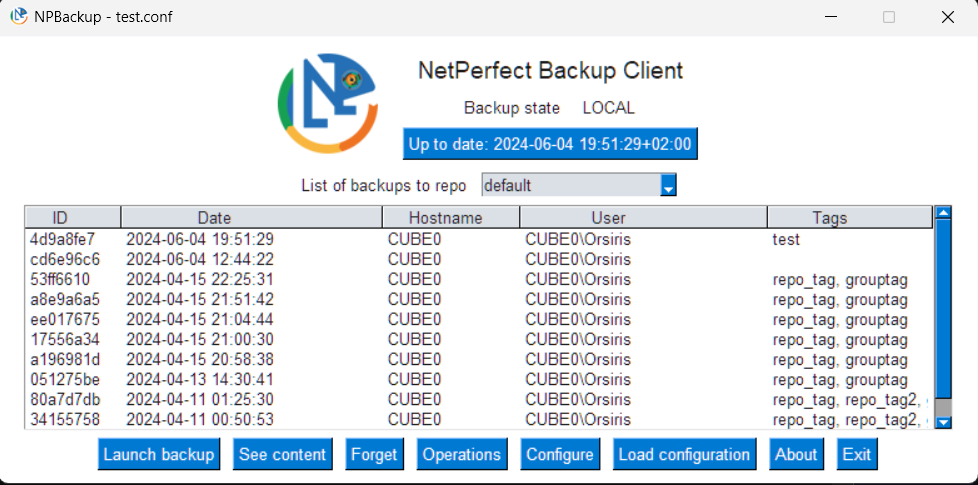Click the 'Up to date' status button
The image size is (978, 485).
[550, 143]
